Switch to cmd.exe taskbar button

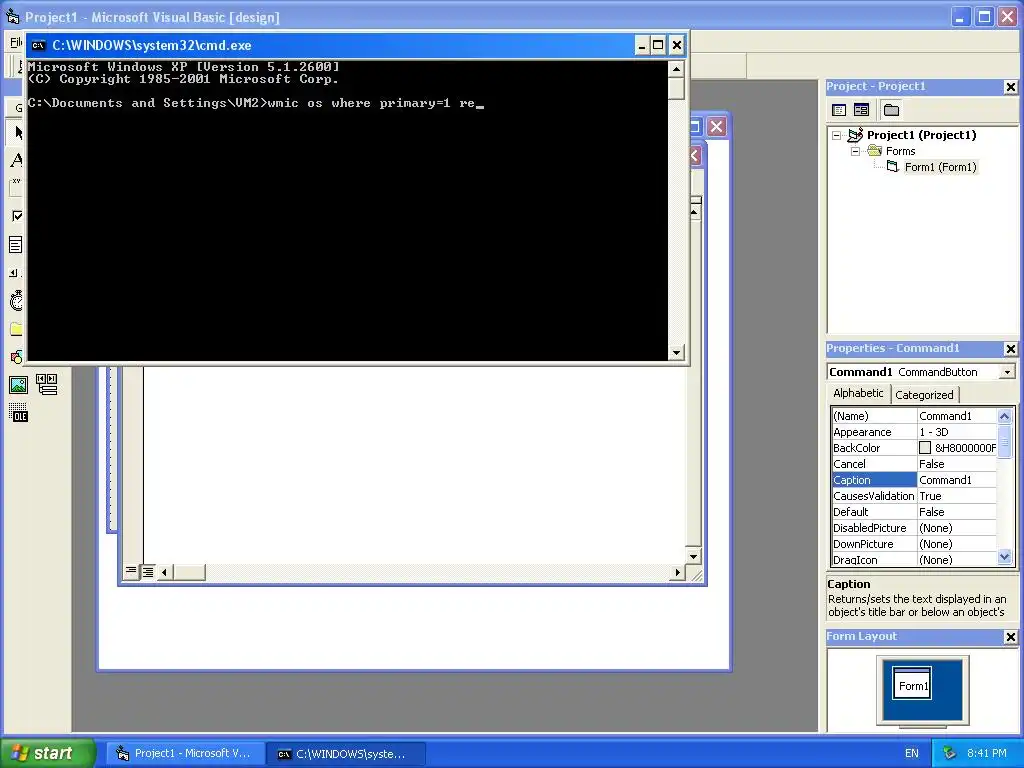pyautogui.click(x=346, y=754)
